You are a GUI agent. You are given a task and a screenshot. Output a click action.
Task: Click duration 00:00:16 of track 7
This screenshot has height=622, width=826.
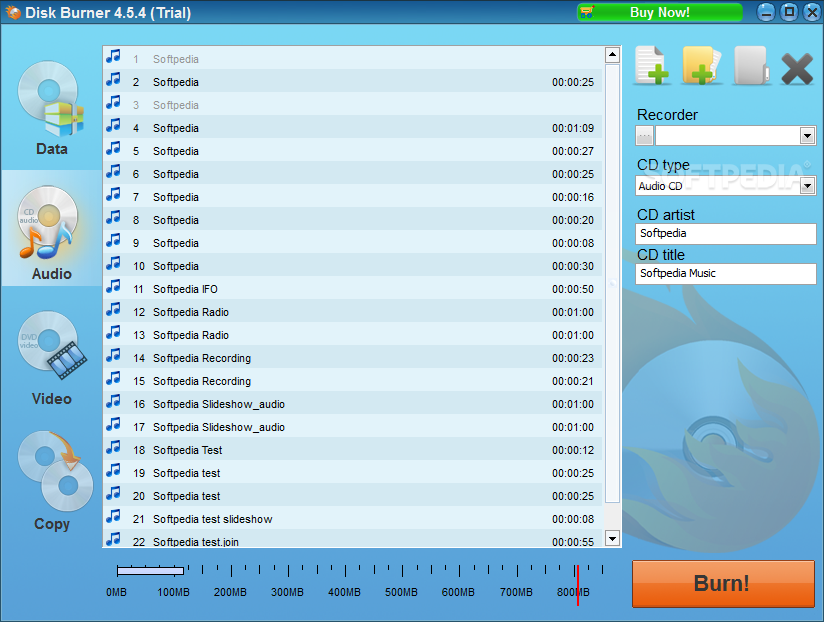[x=573, y=198]
